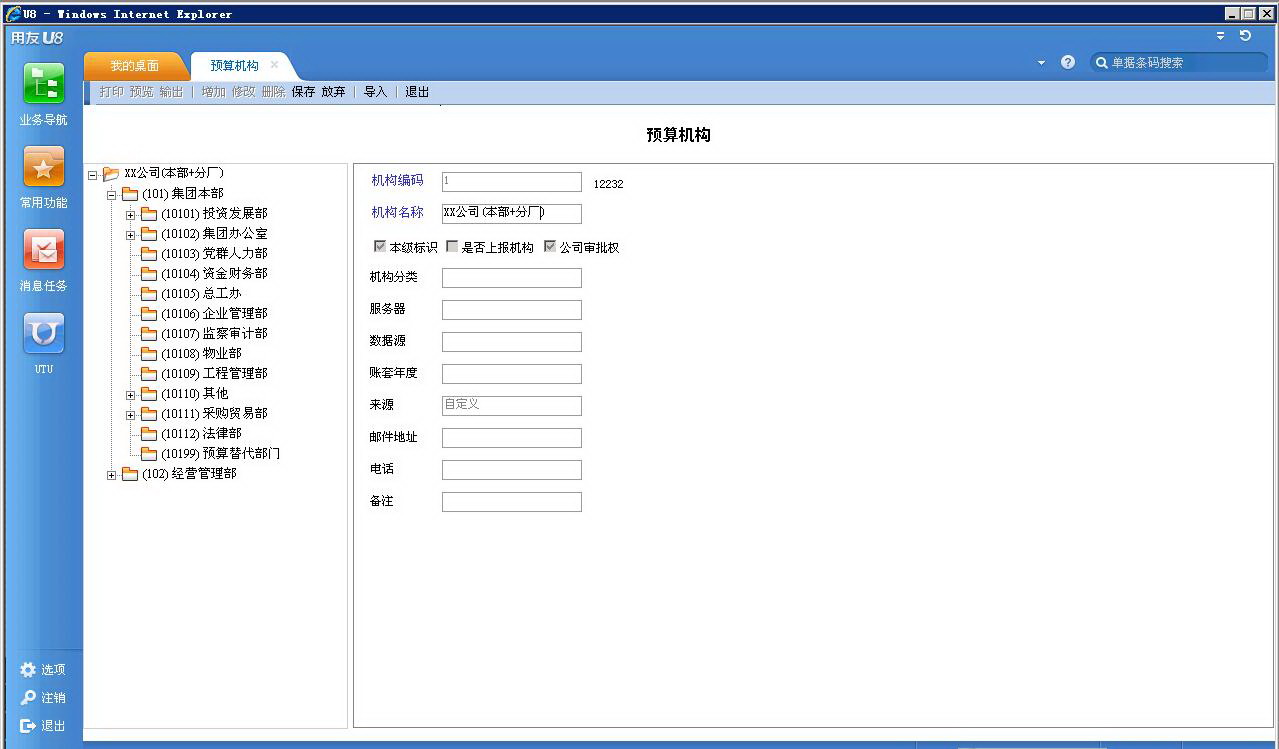Viewport: 1279px width, 749px height.
Task: Toggle the 本级标识 checkbox
Action: [380, 246]
